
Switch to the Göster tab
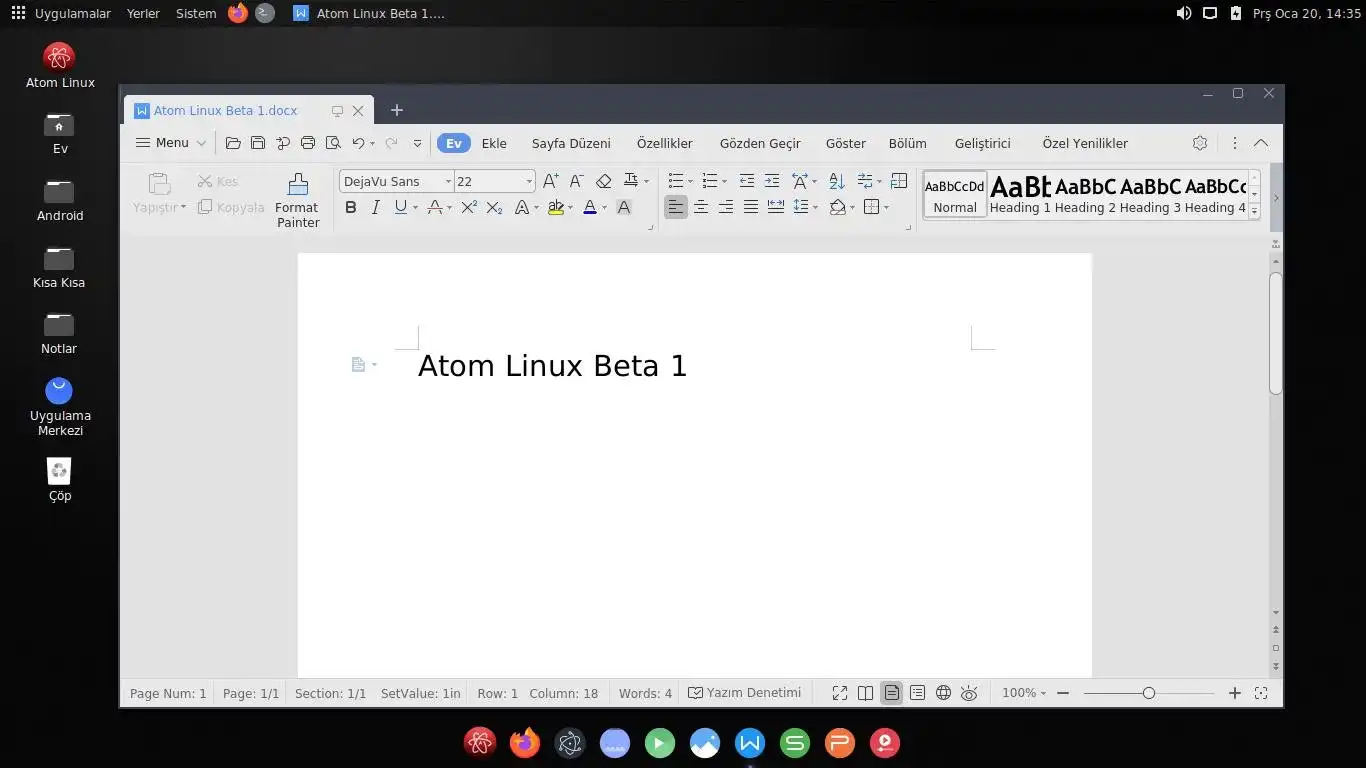coord(846,143)
